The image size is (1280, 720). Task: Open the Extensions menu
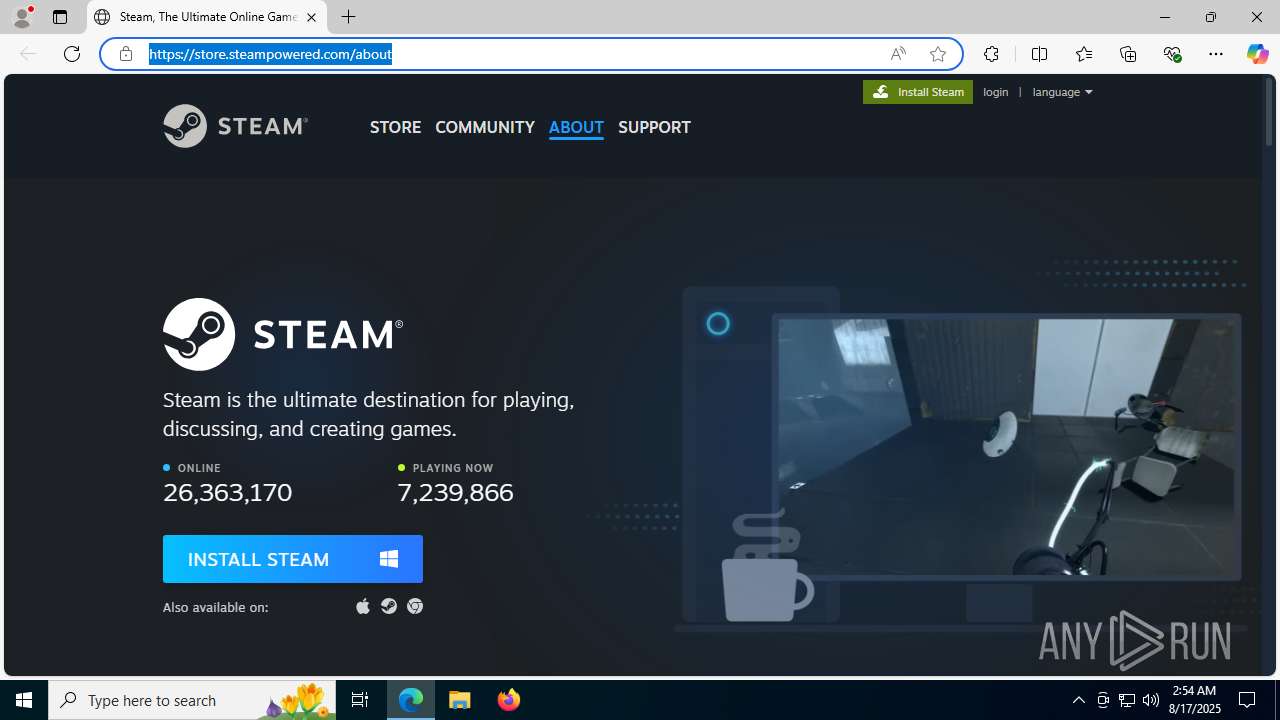pyautogui.click(x=991, y=54)
